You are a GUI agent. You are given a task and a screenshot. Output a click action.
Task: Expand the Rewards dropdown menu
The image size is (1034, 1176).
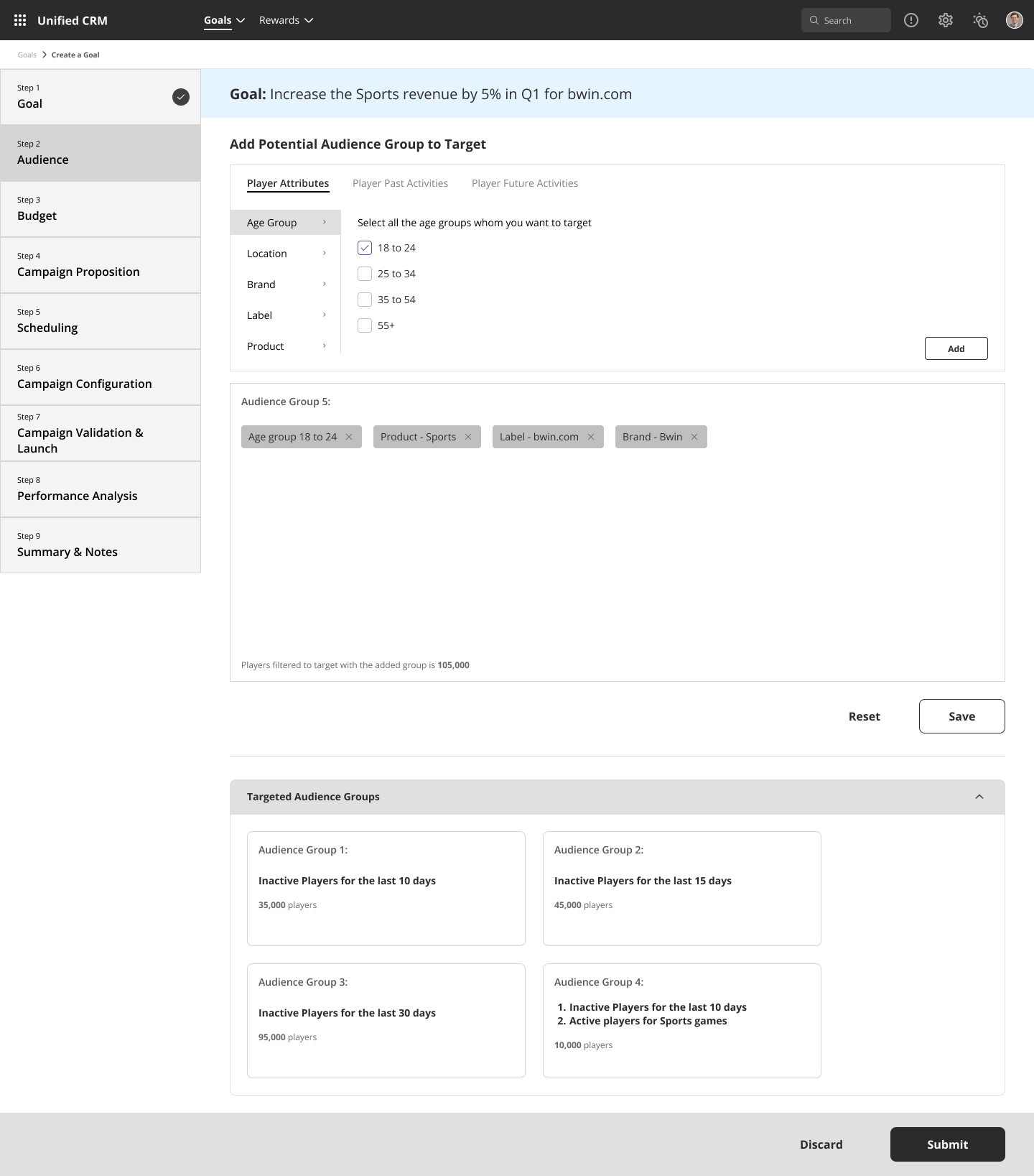coord(286,20)
